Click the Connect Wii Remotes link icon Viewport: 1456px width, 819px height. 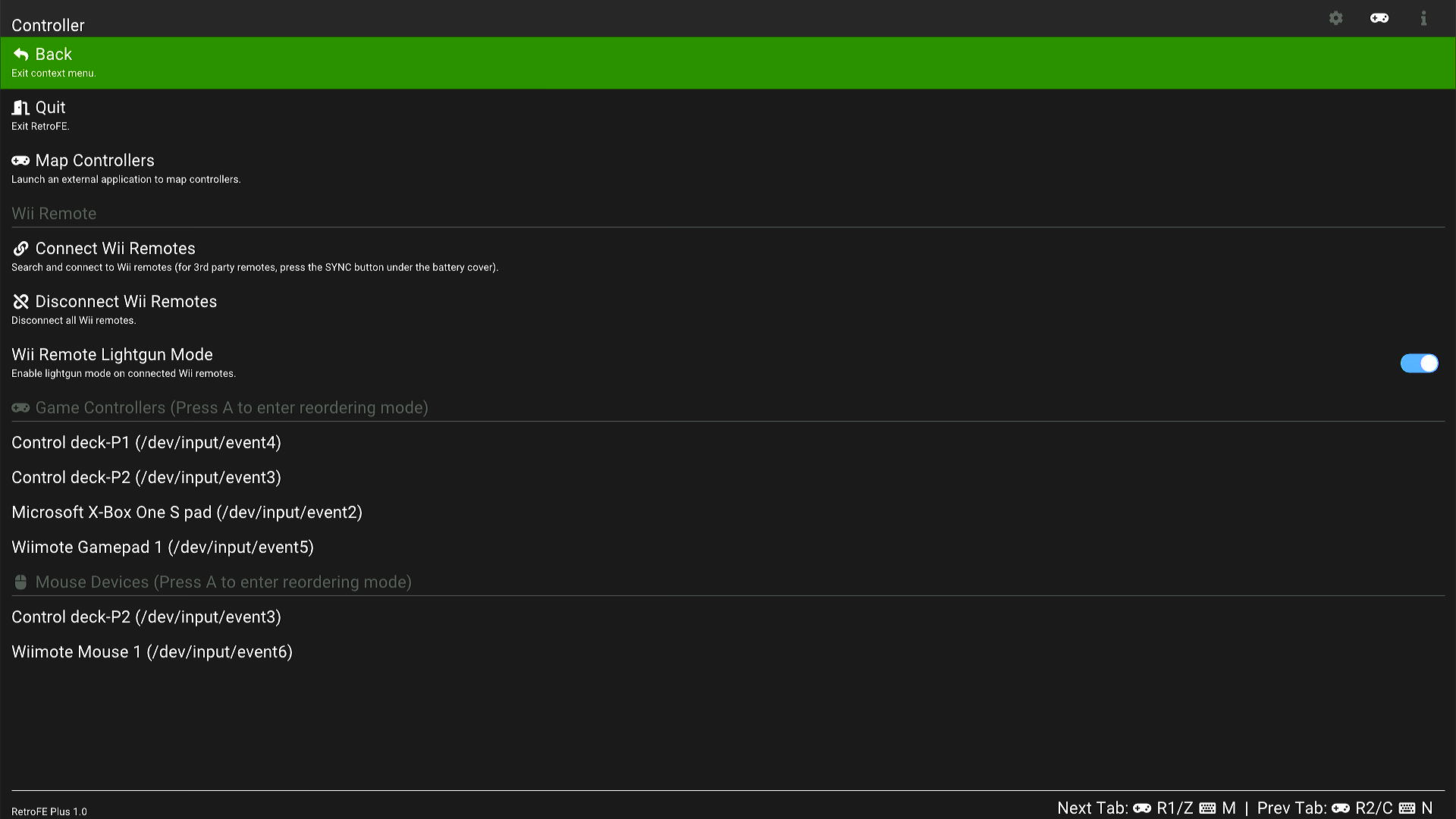[20, 249]
